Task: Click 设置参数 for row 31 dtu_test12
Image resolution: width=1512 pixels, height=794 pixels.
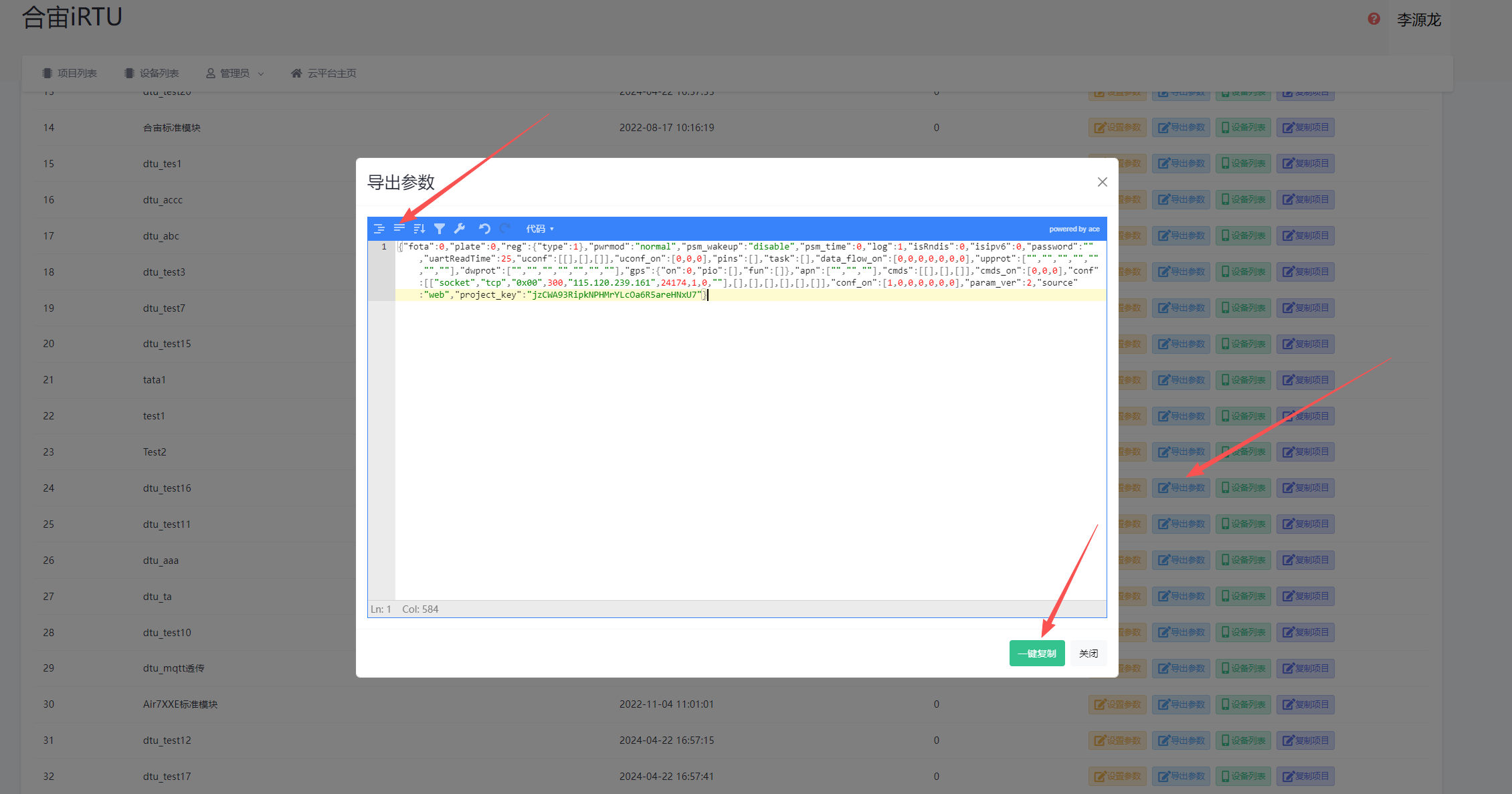Action: coord(1117,741)
